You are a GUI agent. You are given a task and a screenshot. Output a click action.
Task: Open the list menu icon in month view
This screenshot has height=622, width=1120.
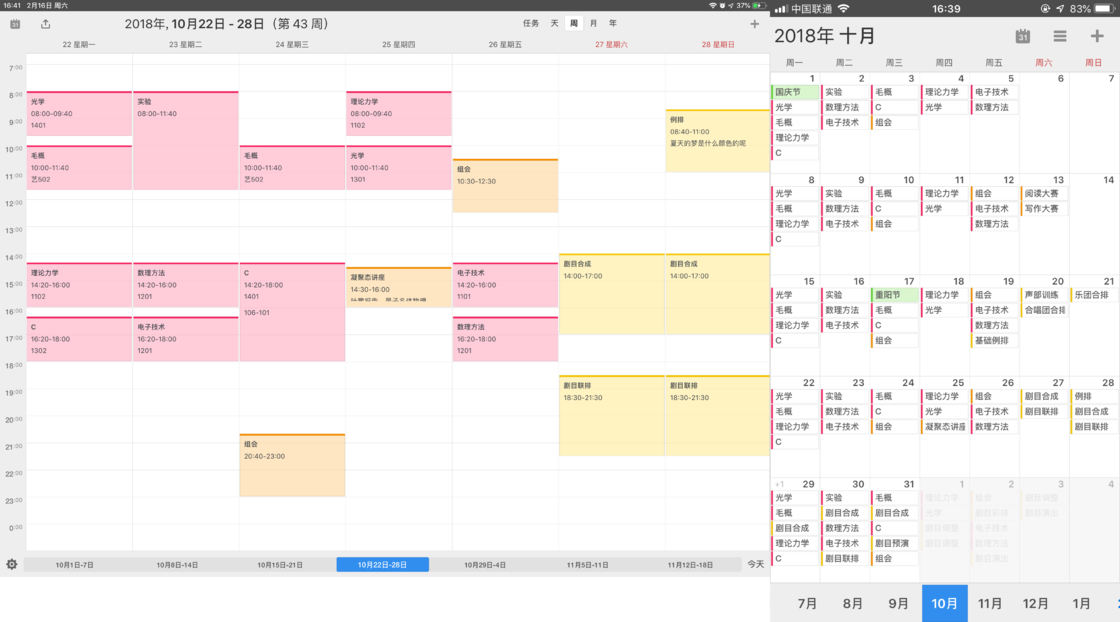click(x=1060, y=36)
